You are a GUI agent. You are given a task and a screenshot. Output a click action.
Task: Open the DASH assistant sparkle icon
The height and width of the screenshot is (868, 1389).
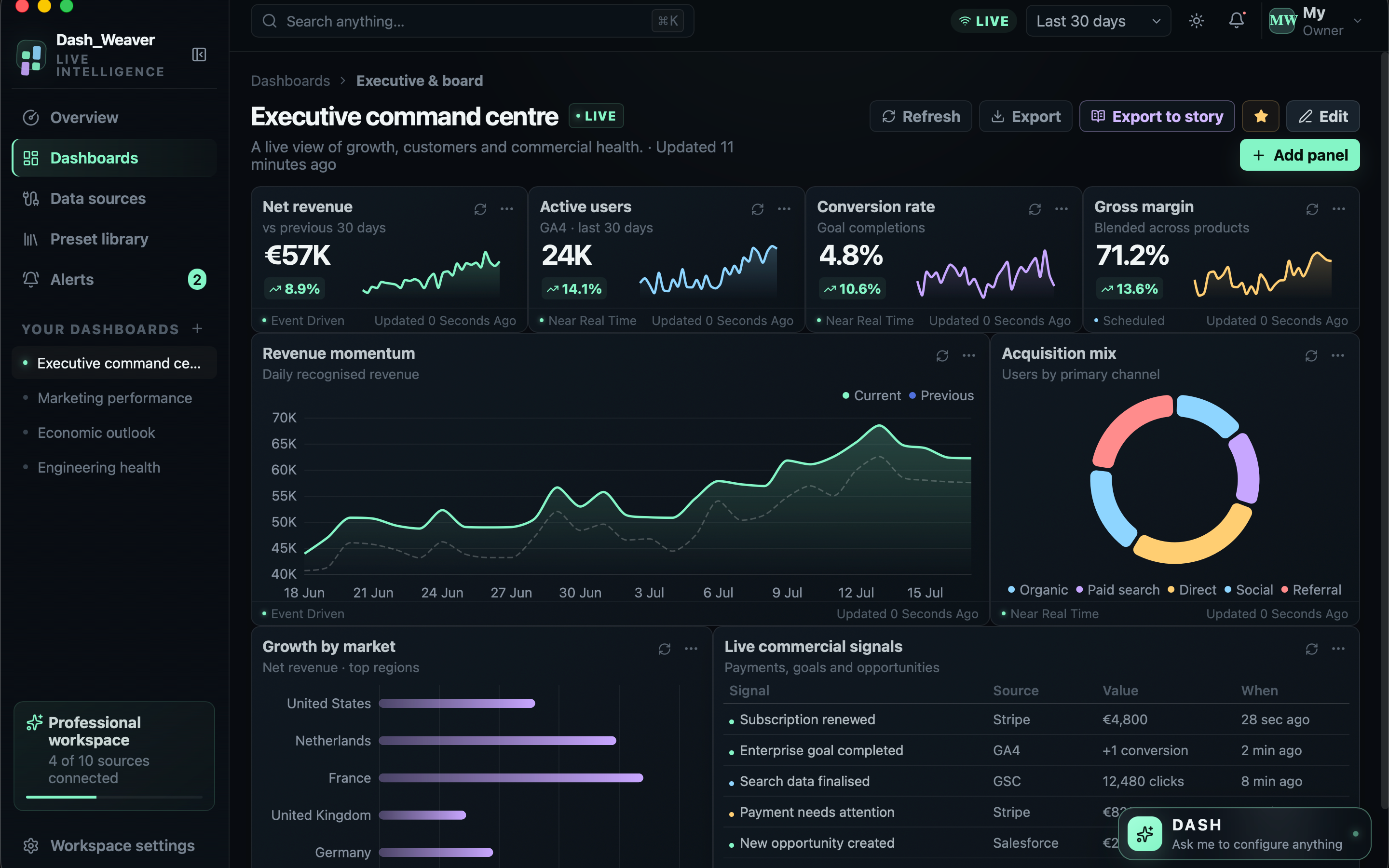point(1144,834)
